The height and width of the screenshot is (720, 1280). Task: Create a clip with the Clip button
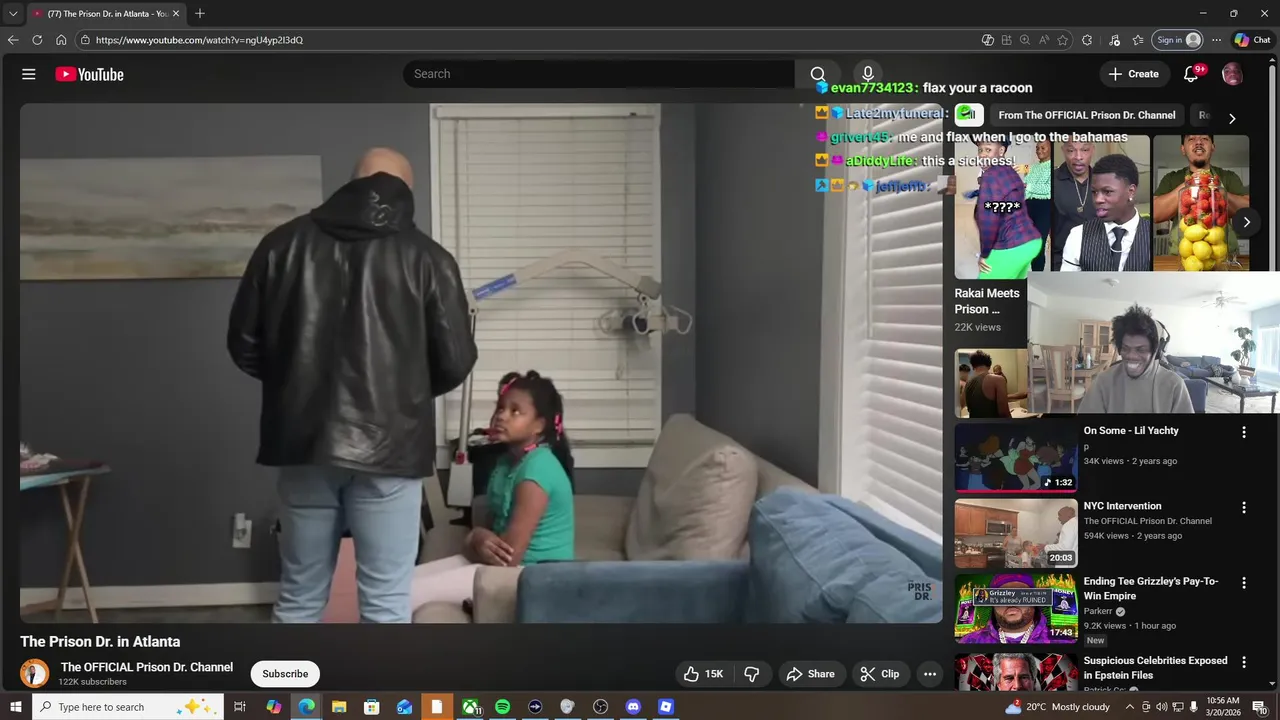click(880, 674)
